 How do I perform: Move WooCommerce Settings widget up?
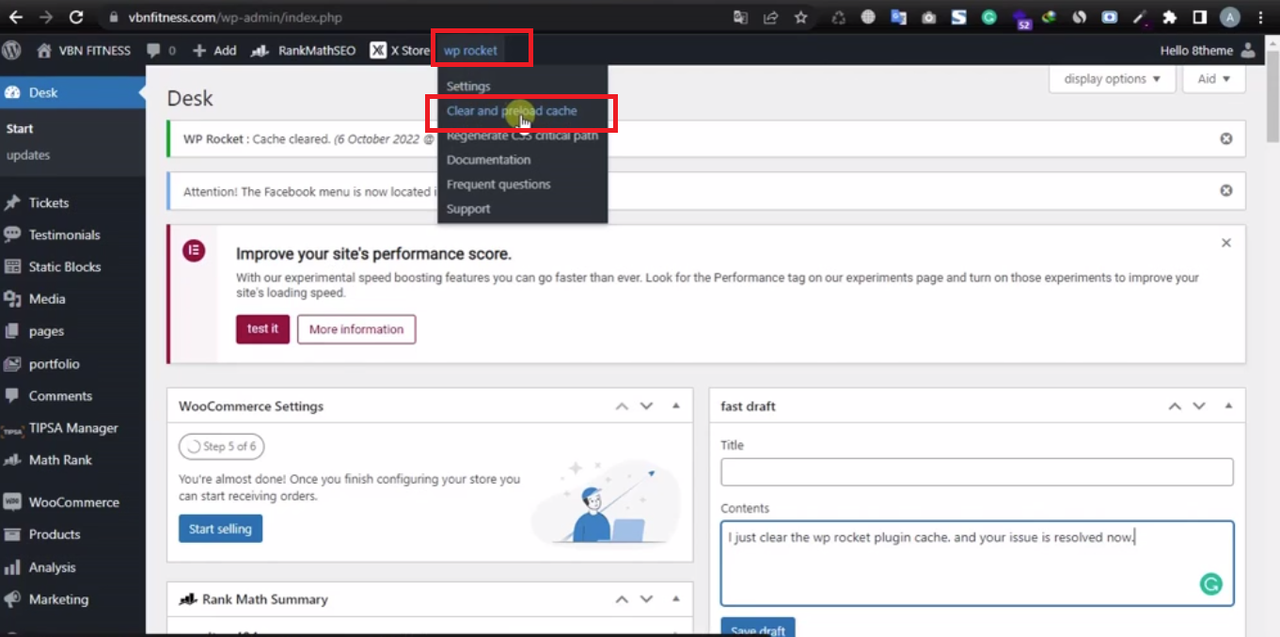pos(622,406)
